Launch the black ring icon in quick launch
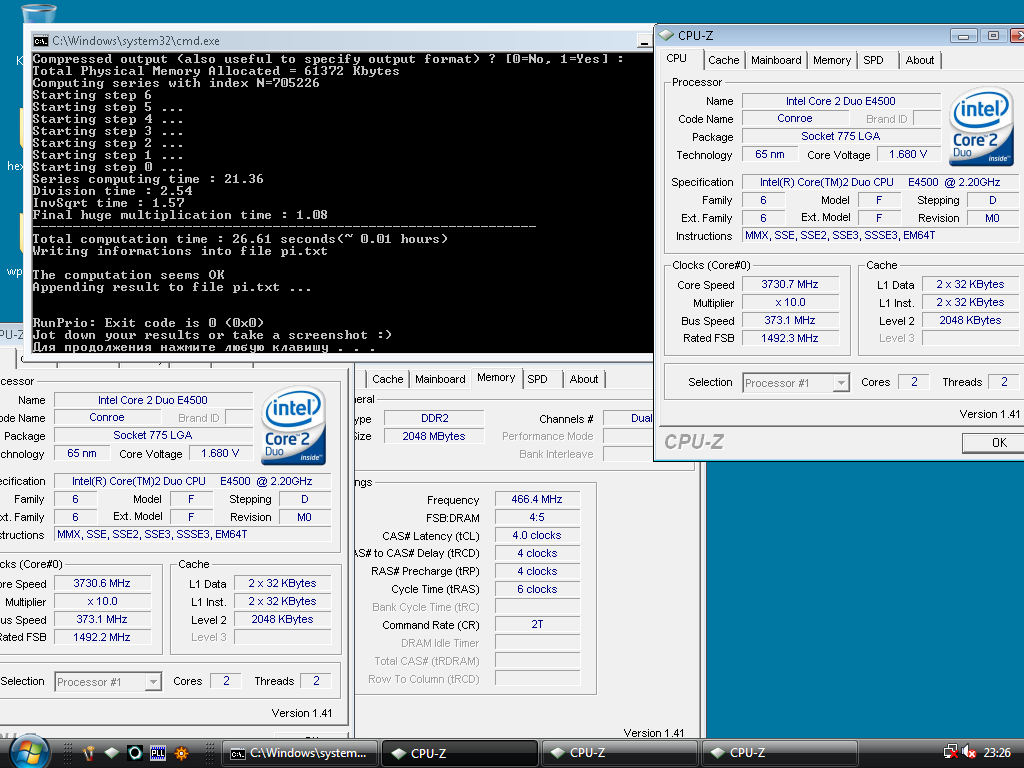Screen dimensions: 1024x768 tap(135, 753)
